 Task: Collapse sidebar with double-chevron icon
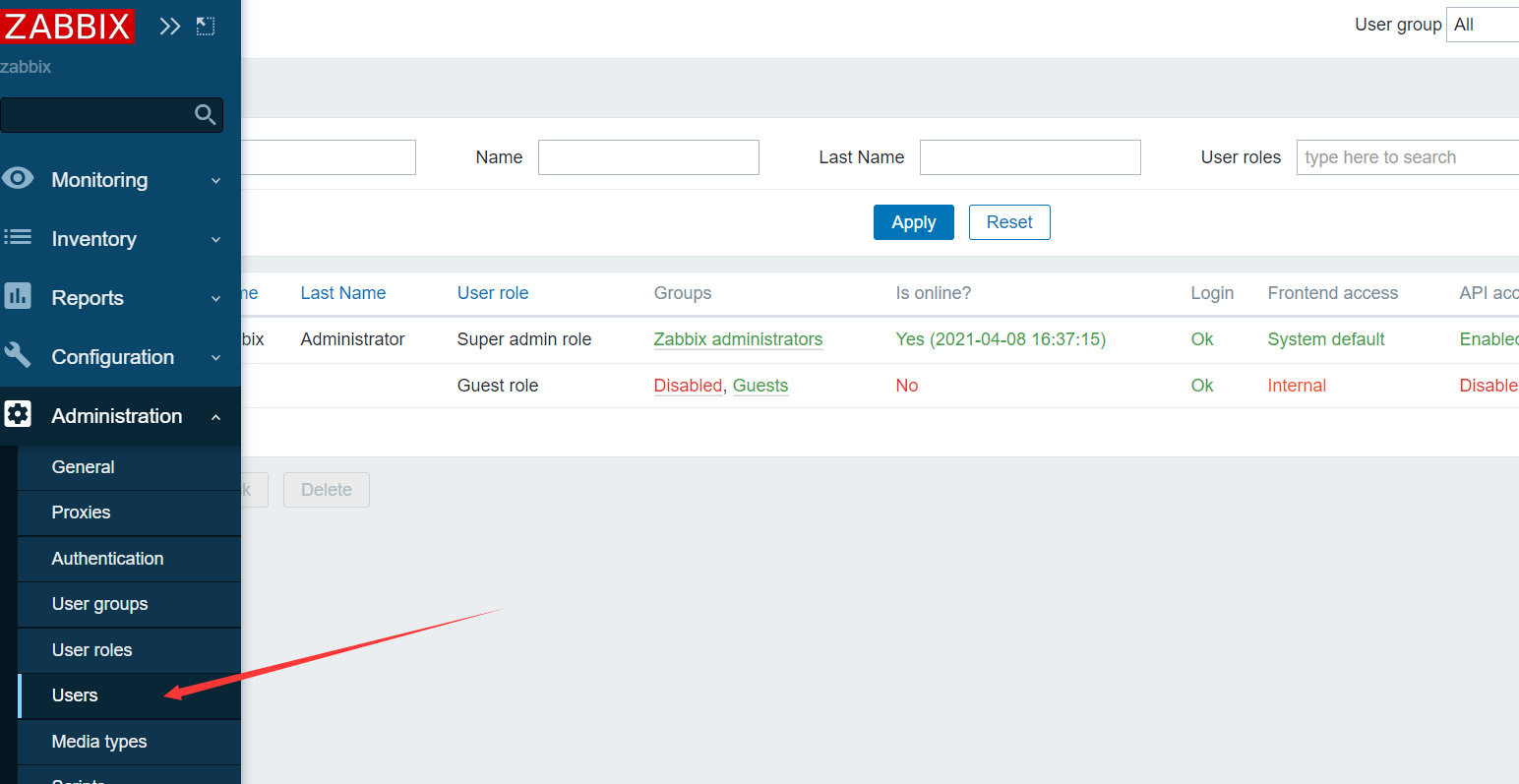(x=170, y=27)
